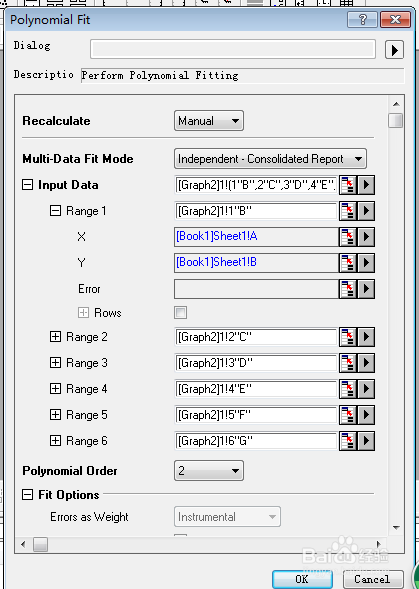Open the Multi-Data Fit Mode dropdown
419x589 pixels.
pos(270,159)
